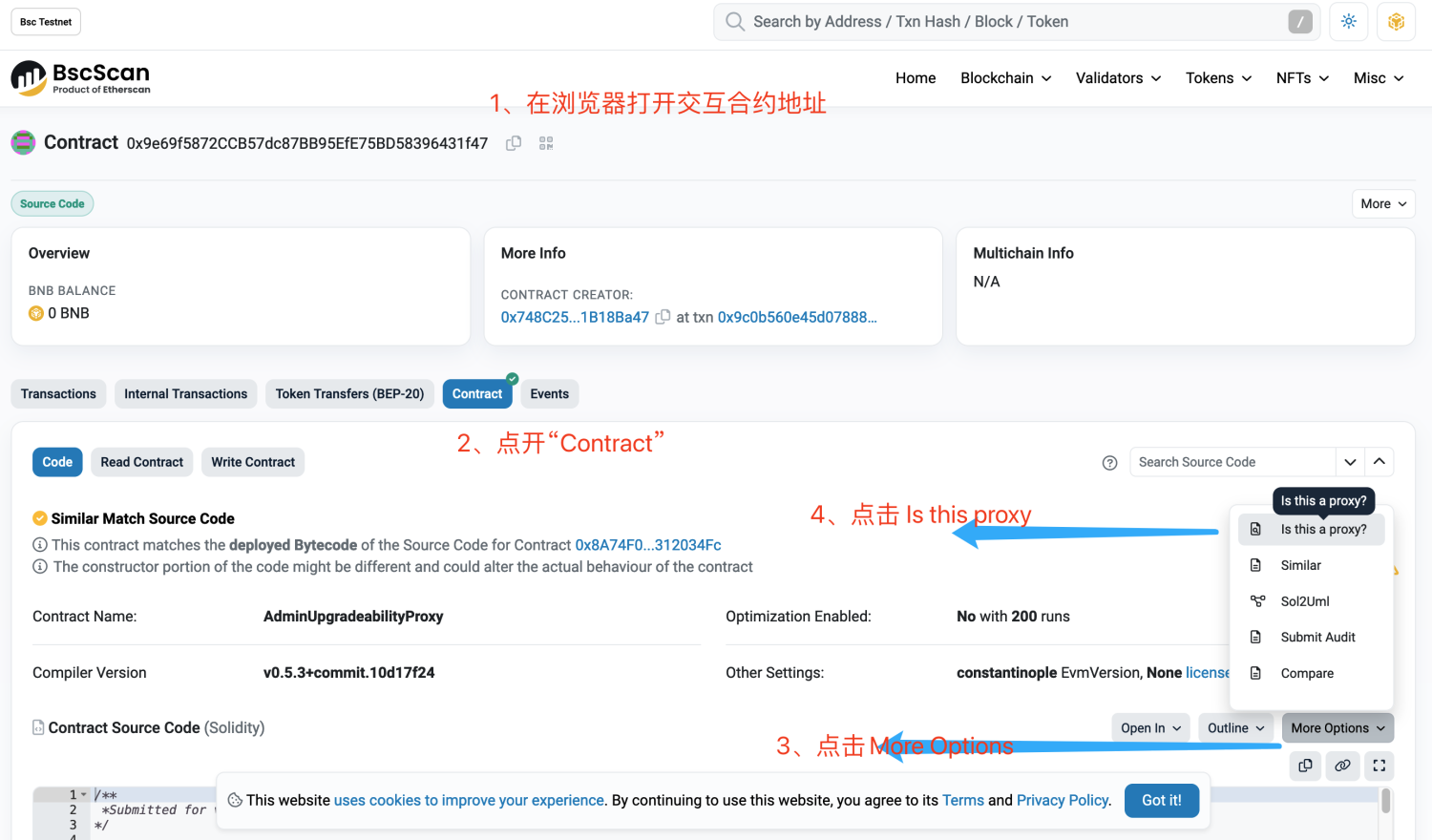Open the Misc nav dropdown
The image size is (1432, 840).
pyautogui.click(x=1379, y=78)
